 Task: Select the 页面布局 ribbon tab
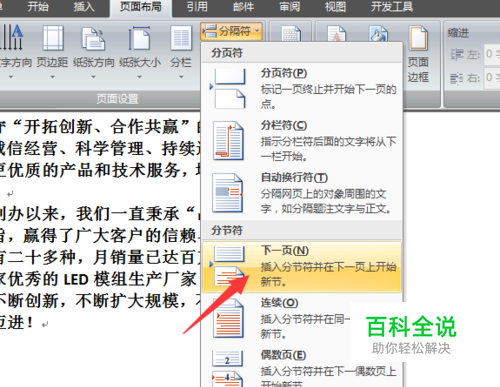[x=140, y=7]
